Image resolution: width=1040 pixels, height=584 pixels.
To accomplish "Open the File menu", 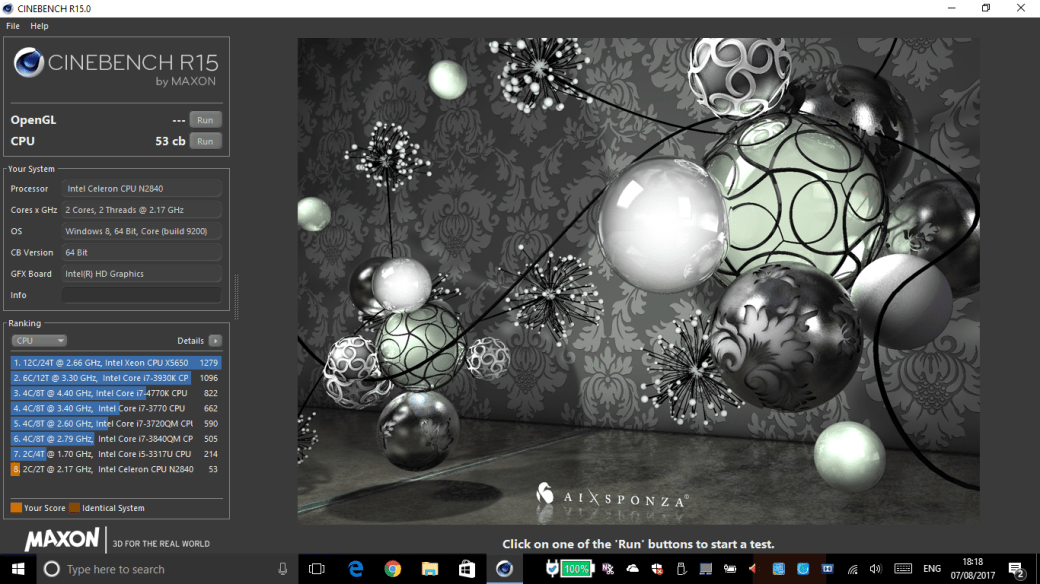I will pyautogui.click(x=12, y=26).
